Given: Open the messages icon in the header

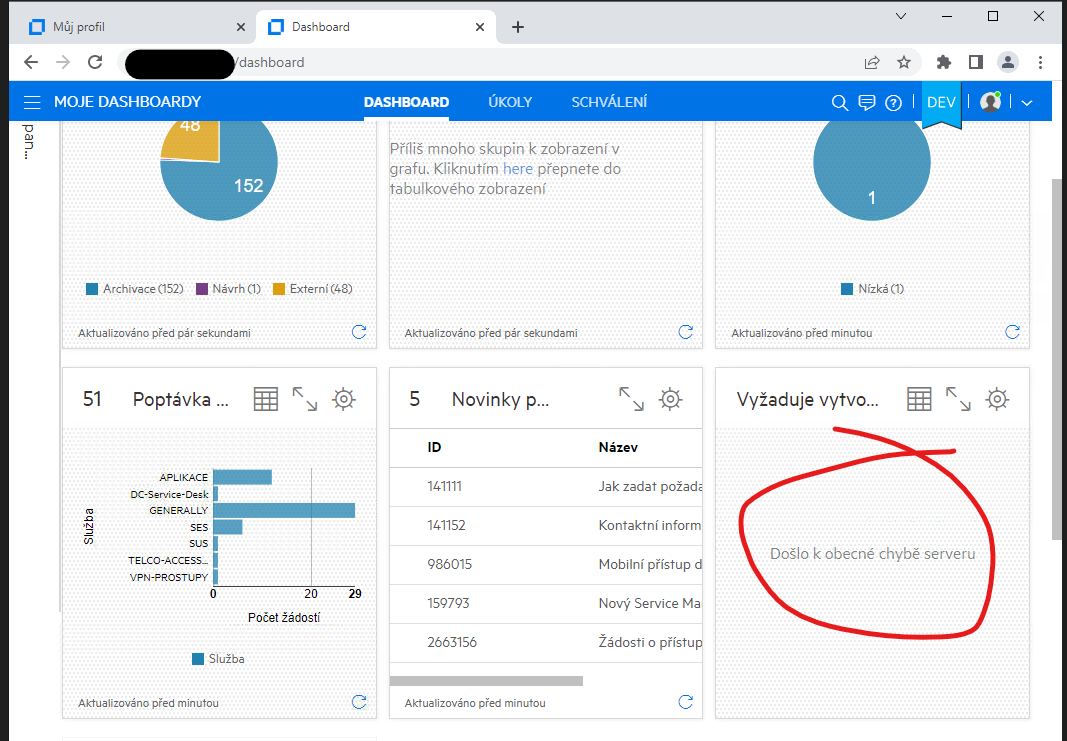Looking at the screenshot, I should (x=866, y=102).
